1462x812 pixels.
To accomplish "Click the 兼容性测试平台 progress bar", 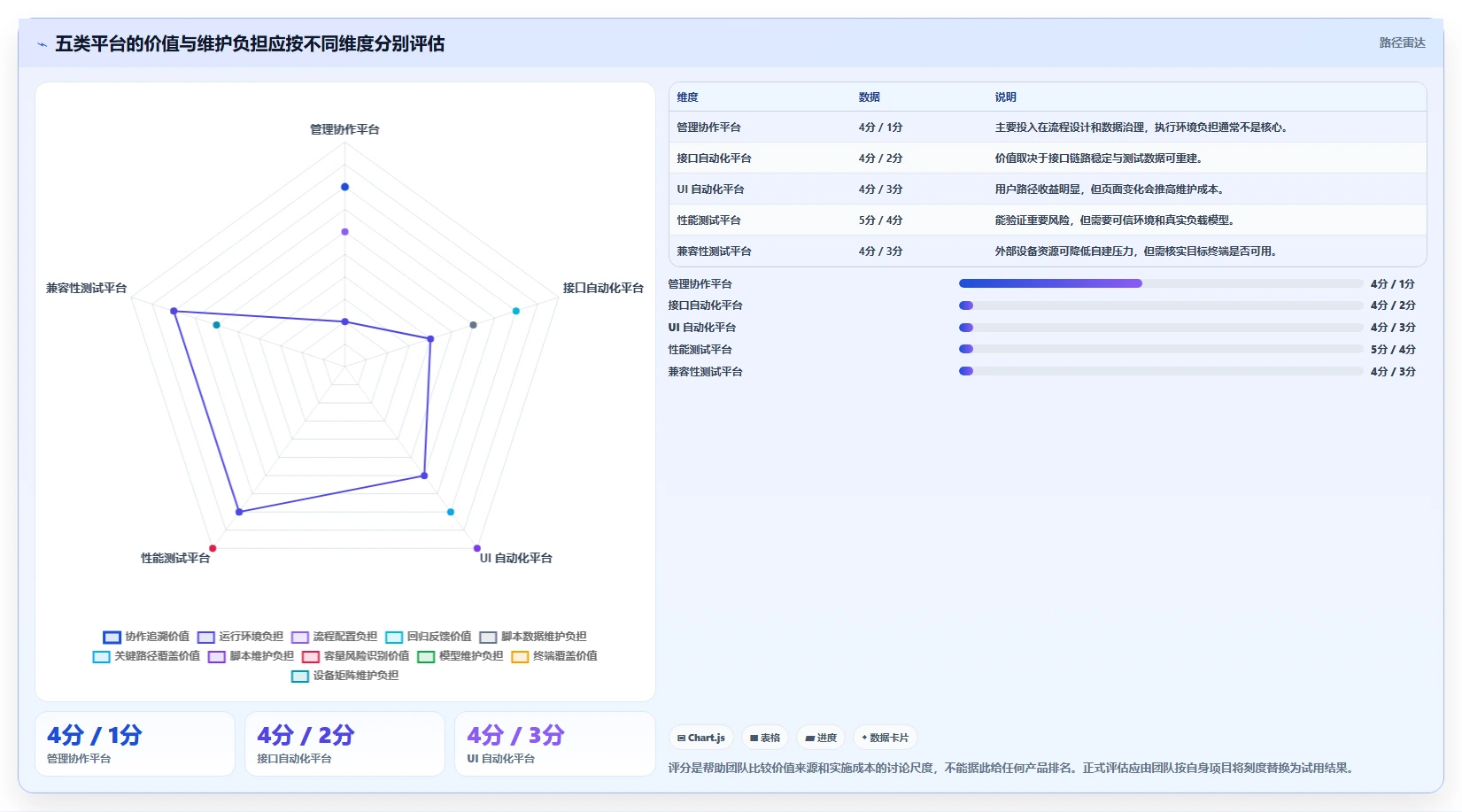I will (1161, 371).
